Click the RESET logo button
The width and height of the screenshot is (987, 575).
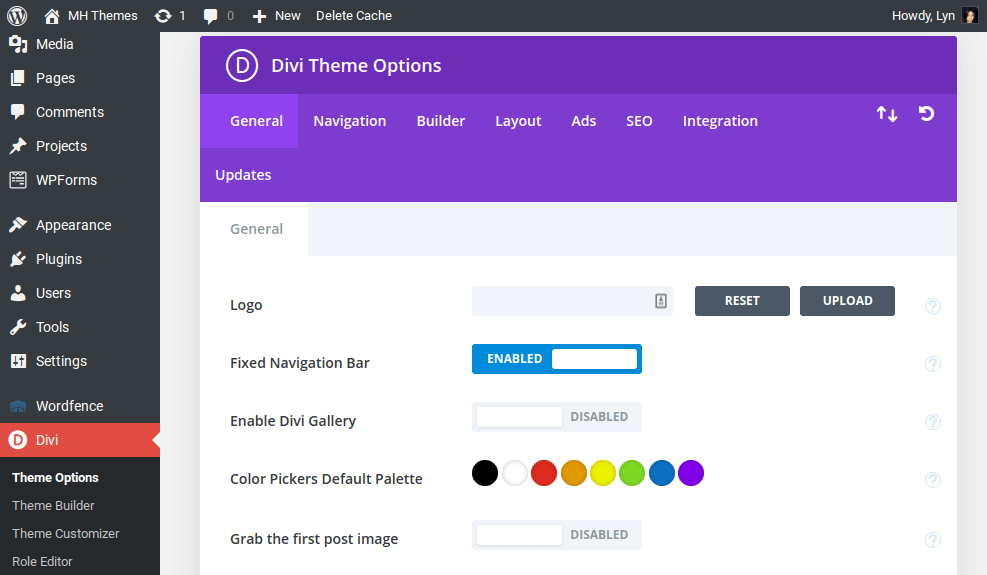tap(742, 301)
